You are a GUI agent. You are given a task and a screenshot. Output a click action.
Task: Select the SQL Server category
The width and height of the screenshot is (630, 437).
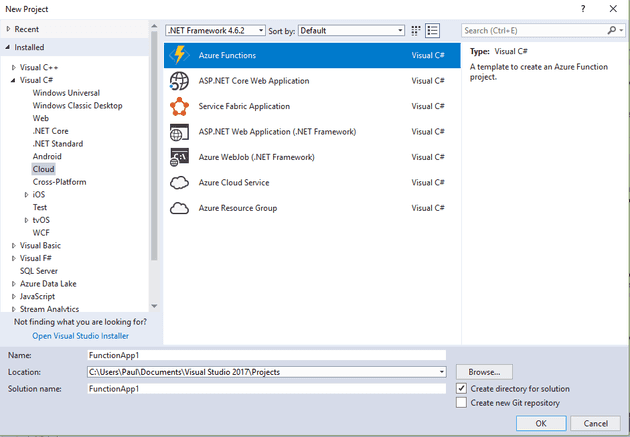(x=39, y=271)
